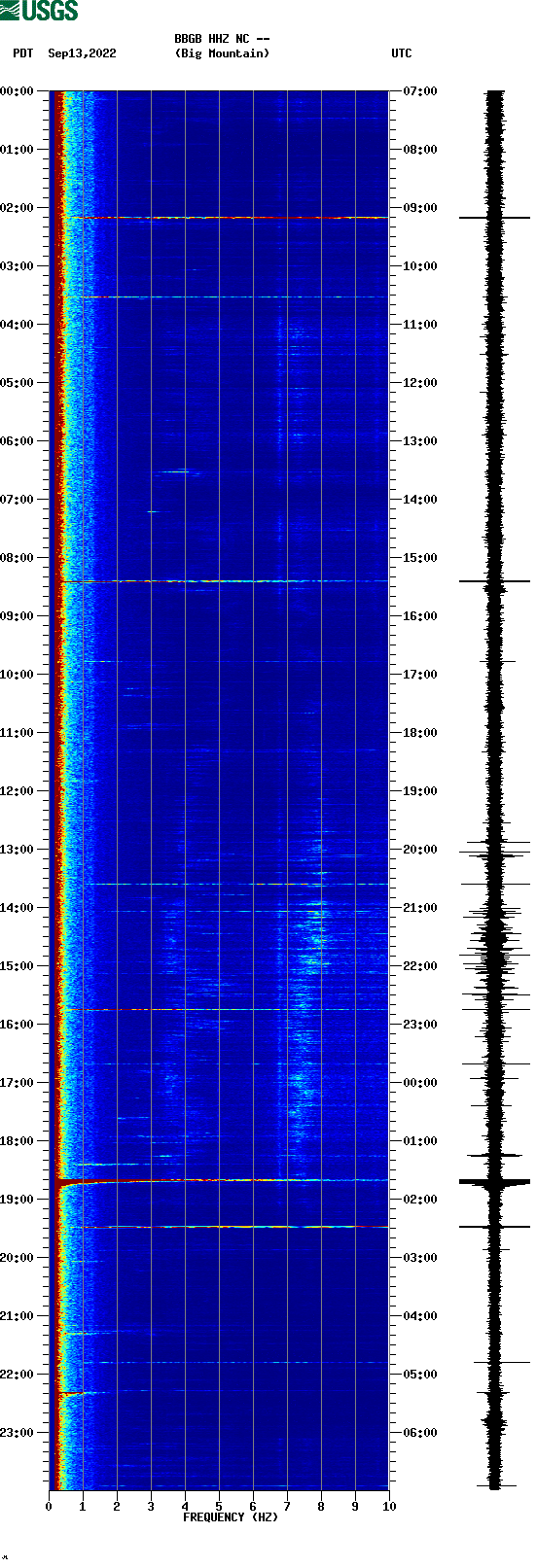Click the 05:00 UTC time label

click(x=419, y=1375)
